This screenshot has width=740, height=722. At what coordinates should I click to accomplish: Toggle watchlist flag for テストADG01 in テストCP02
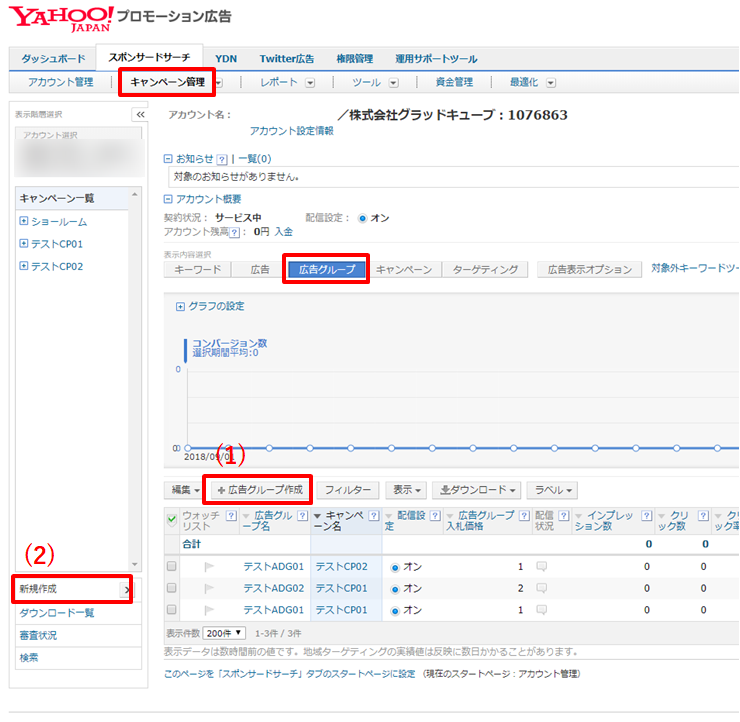[x=209, y=567]
